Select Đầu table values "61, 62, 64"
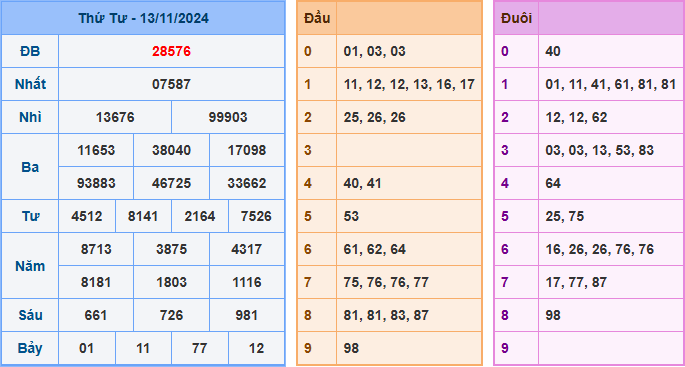Image resolution: width=685 pixels, height=367 pixels. pos(374,249)
